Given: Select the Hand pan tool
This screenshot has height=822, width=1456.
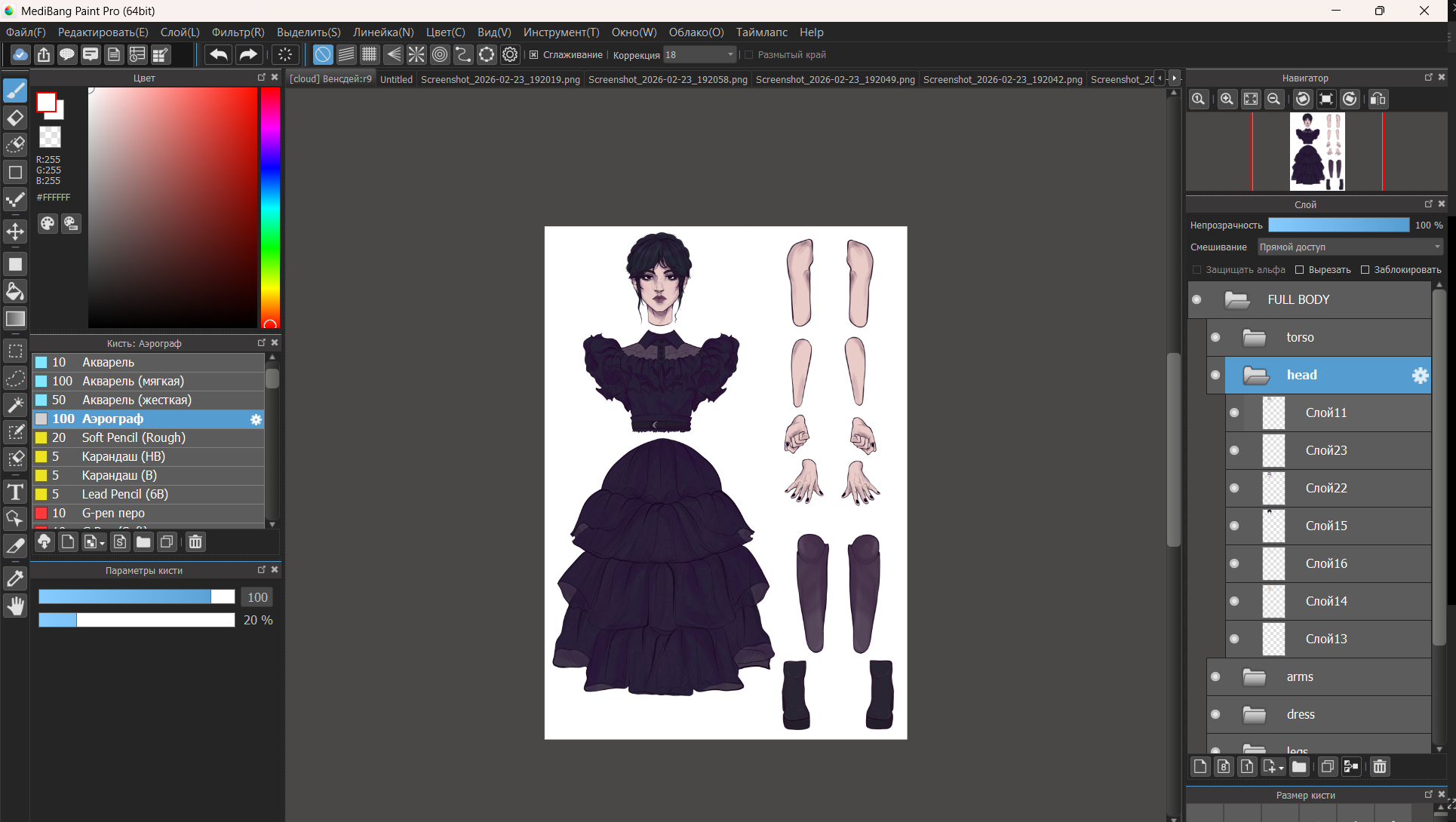Looking at the screenshot, I should pyautogui.click(x=15, y=606).
